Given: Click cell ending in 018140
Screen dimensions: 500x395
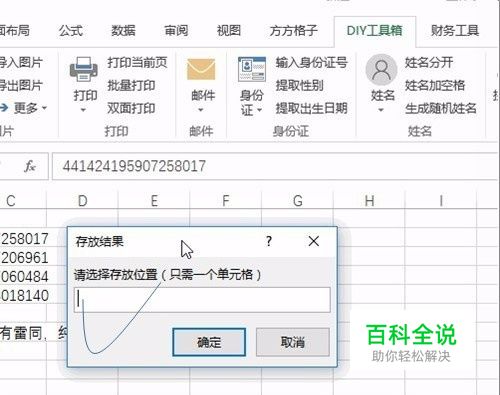Looking at the screenshot, I should tap(23, 296).
